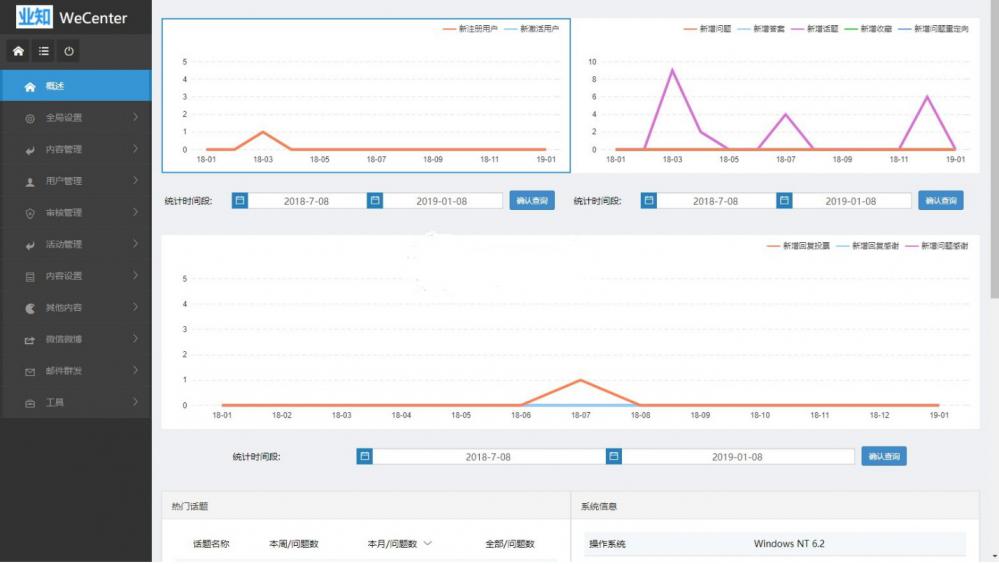Expand chevron on 其他内容 row
Screen dimensions: 999x564
click(136, 307)
